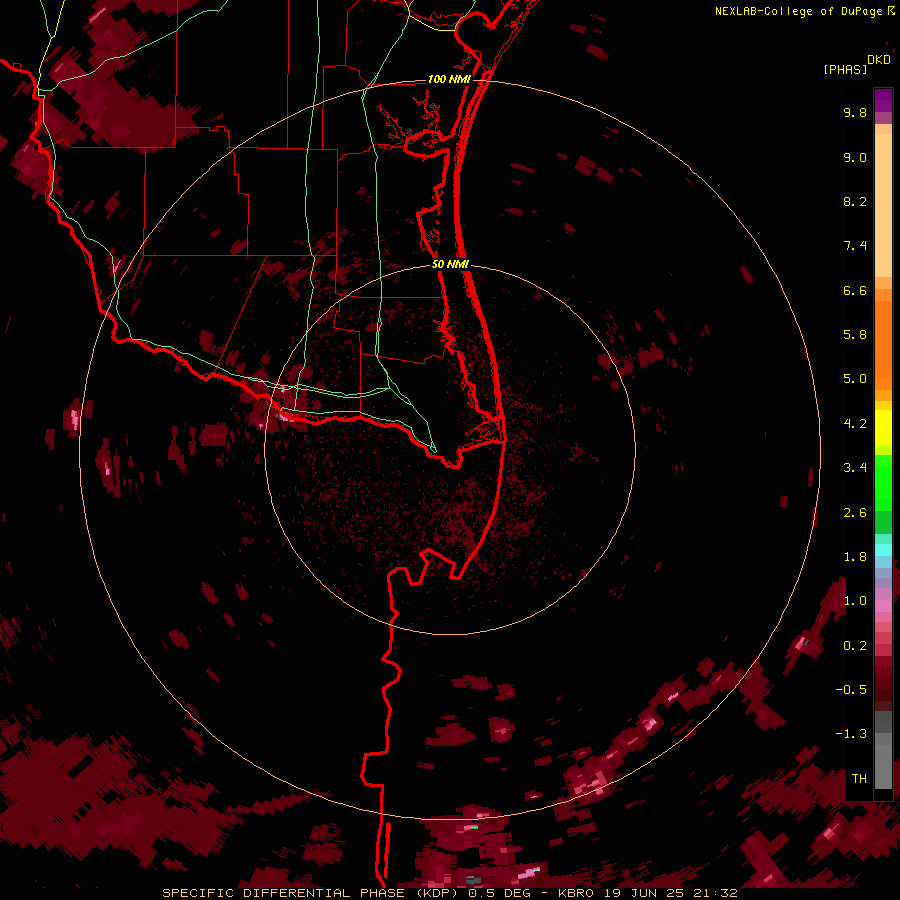
Task: Pick the cyan segment of color bar
Action: click(883, 550)
